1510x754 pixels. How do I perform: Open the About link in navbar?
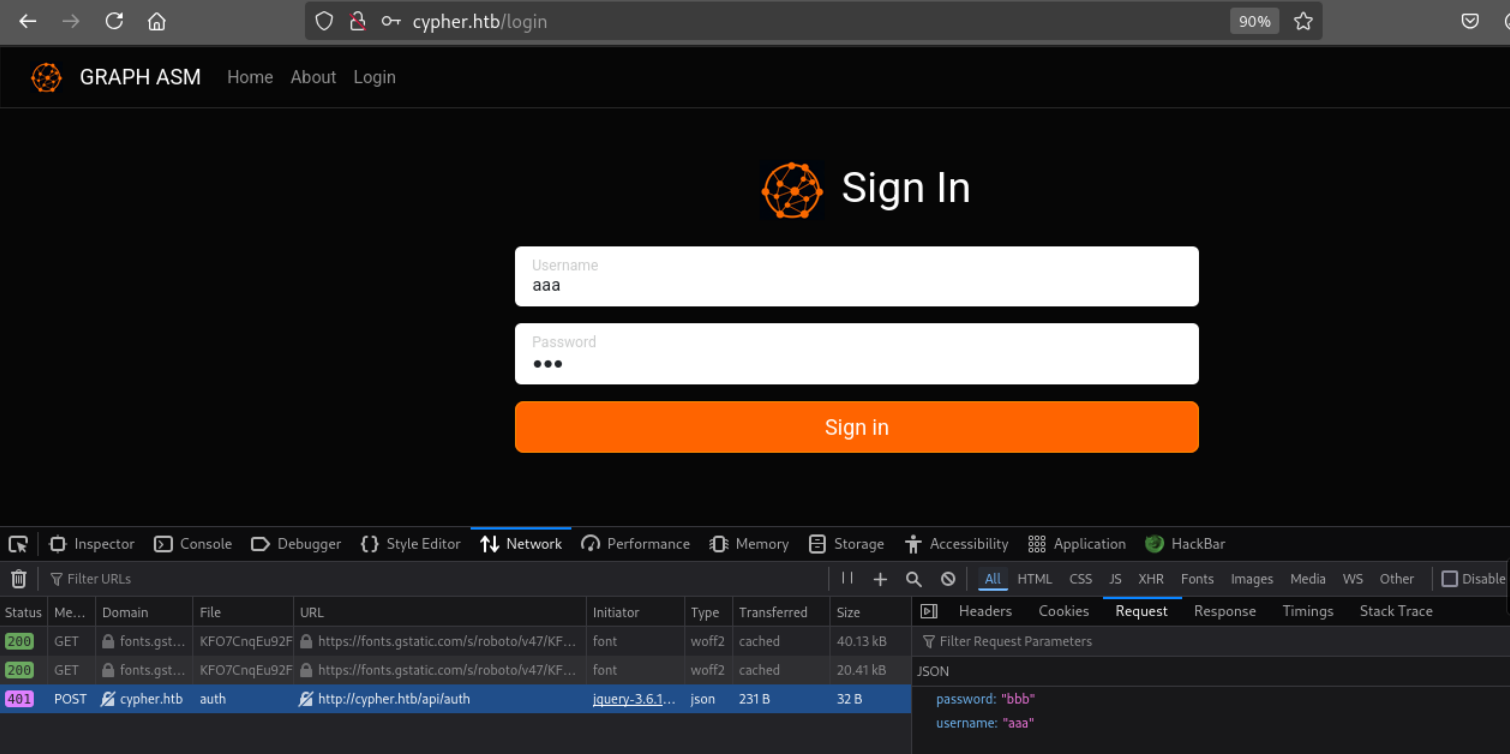(x=313, y=77)
